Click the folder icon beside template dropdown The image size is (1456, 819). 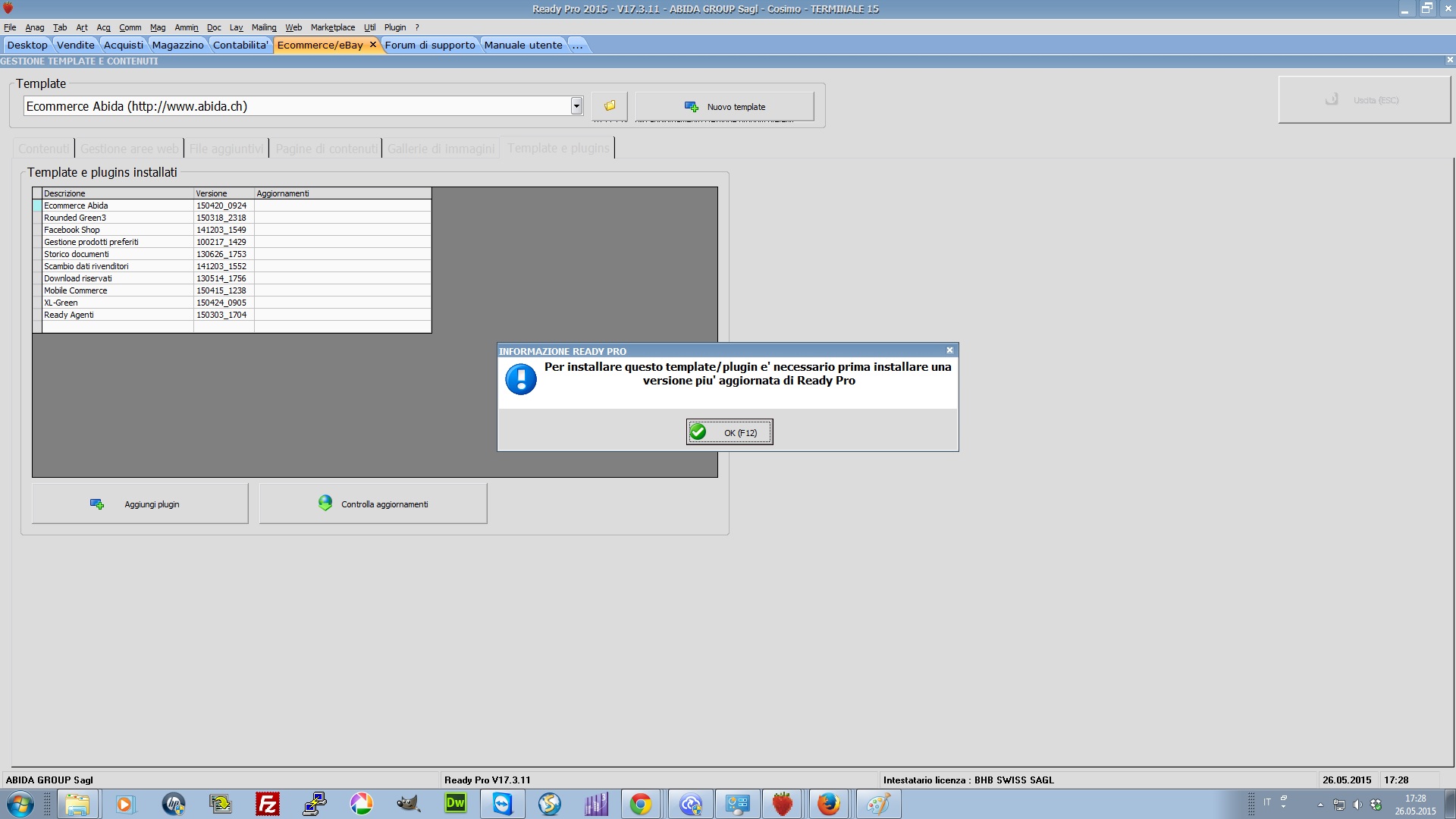coord(609,106)
